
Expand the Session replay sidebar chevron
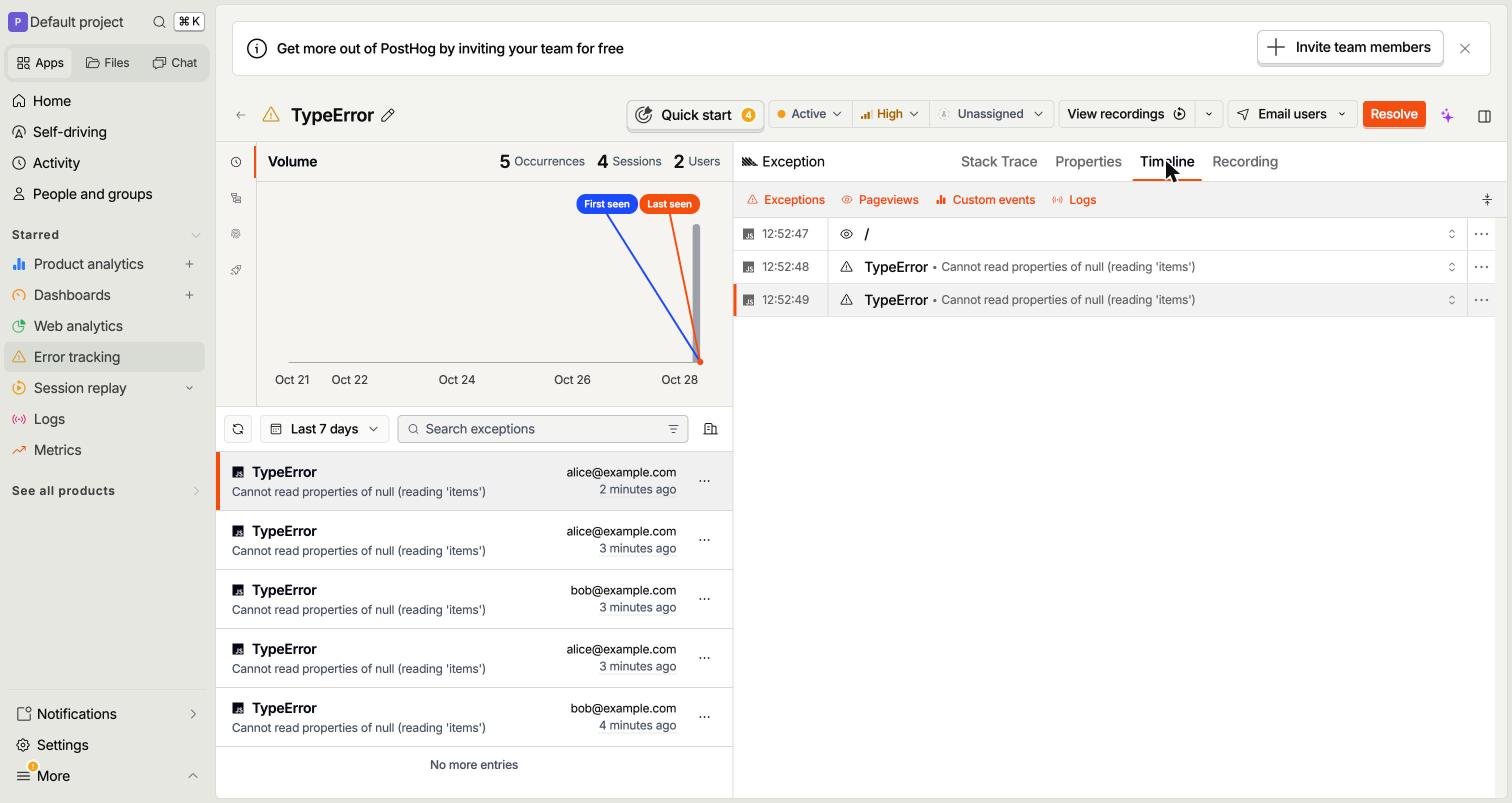(189, 388)
